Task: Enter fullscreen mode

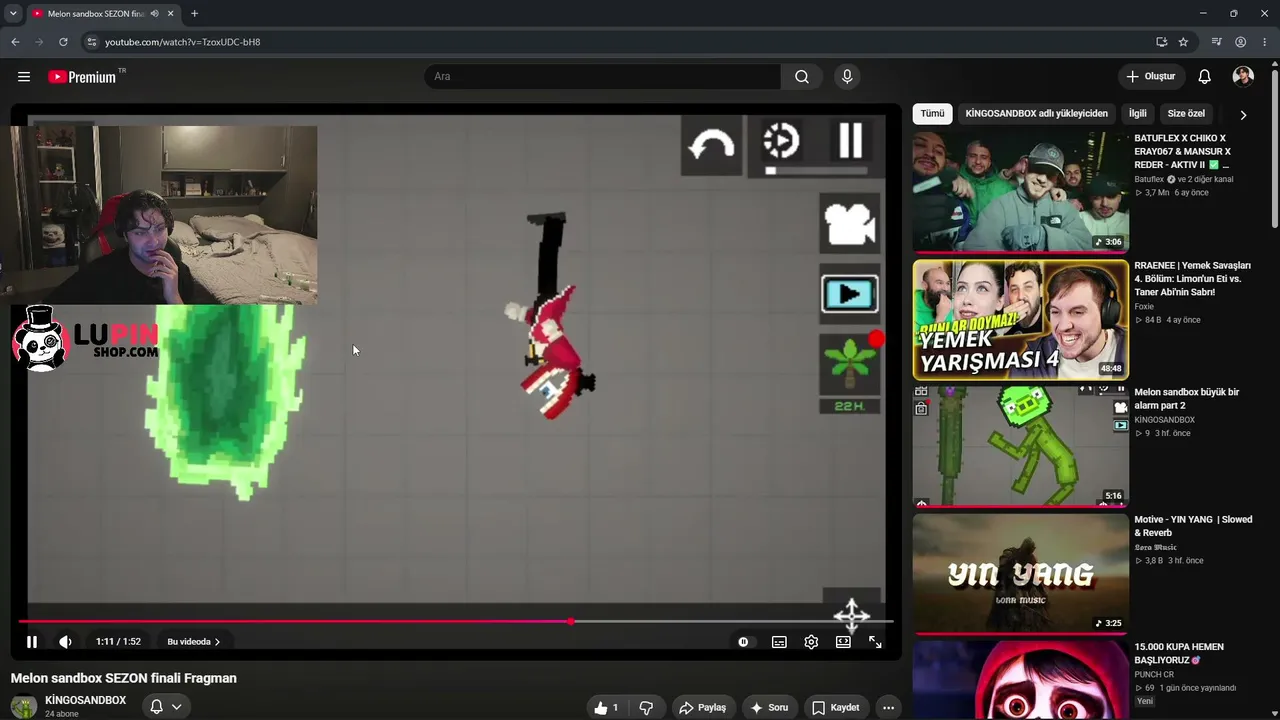Action: pyautogui.click(x=875, y=642)
